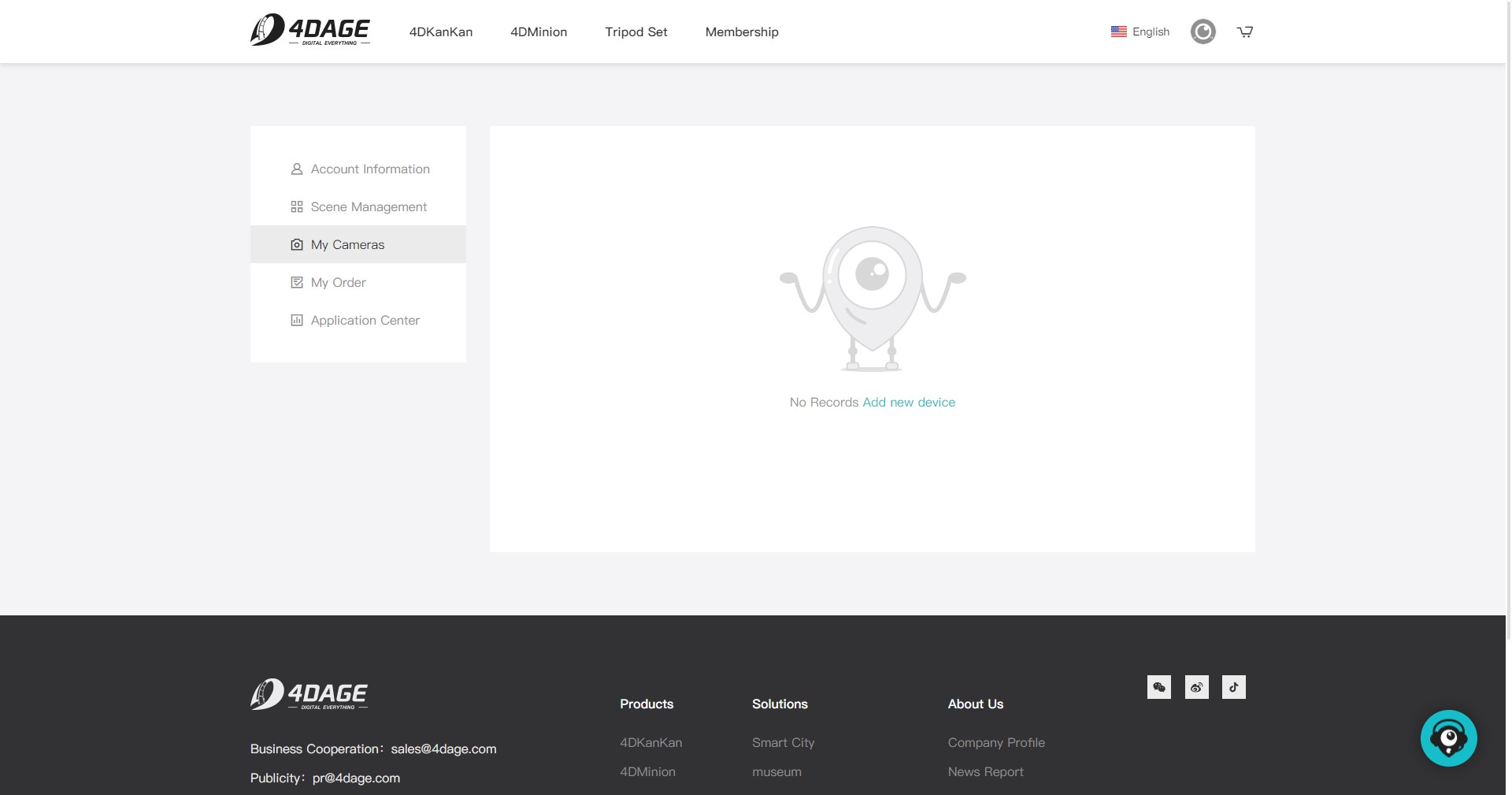The height and width of the screenshot is (795, 1512).
Task: Click the Add new device link
Action: pos(909,403)
